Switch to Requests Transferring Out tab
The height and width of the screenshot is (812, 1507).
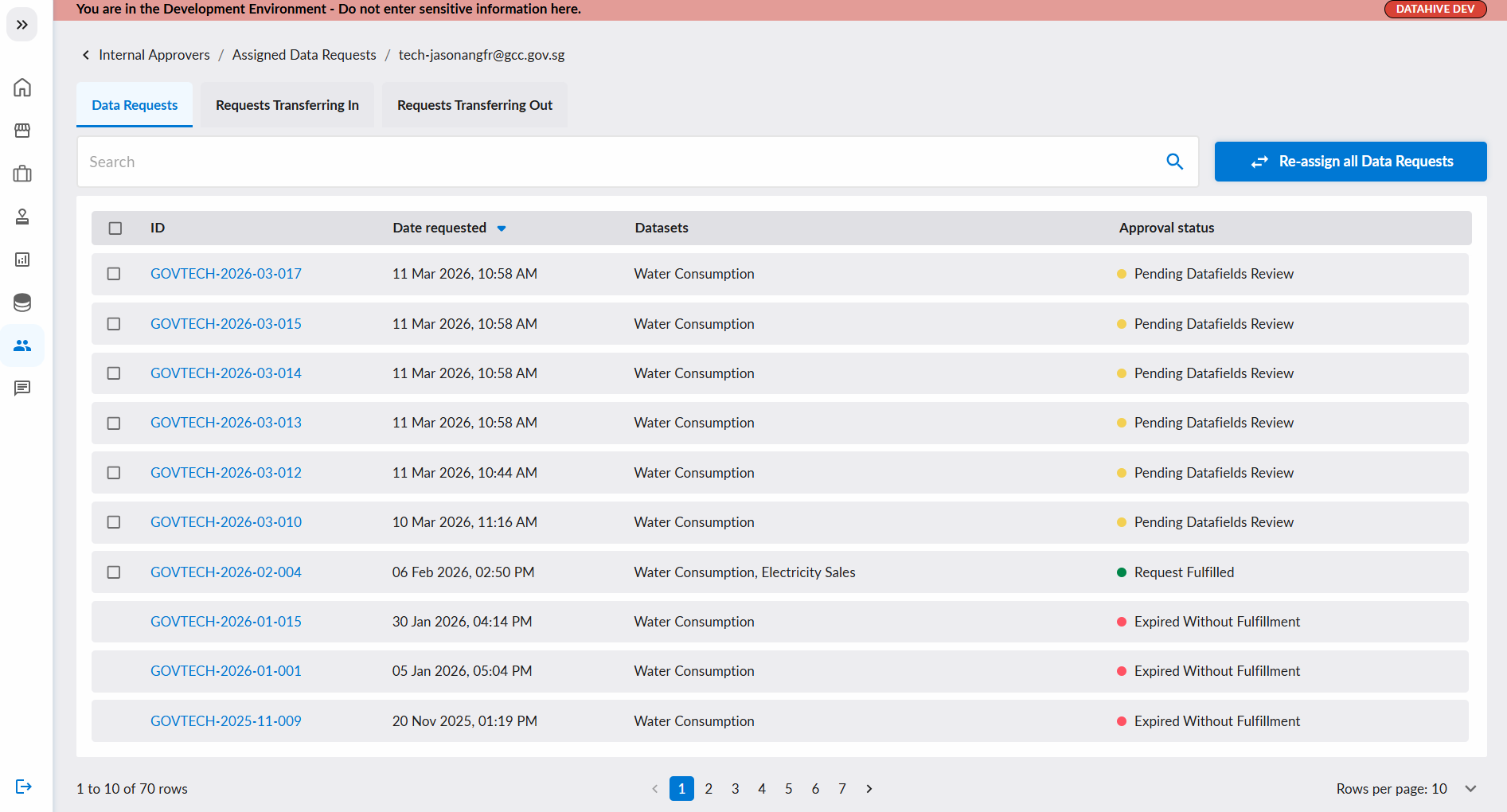(474, 105)
